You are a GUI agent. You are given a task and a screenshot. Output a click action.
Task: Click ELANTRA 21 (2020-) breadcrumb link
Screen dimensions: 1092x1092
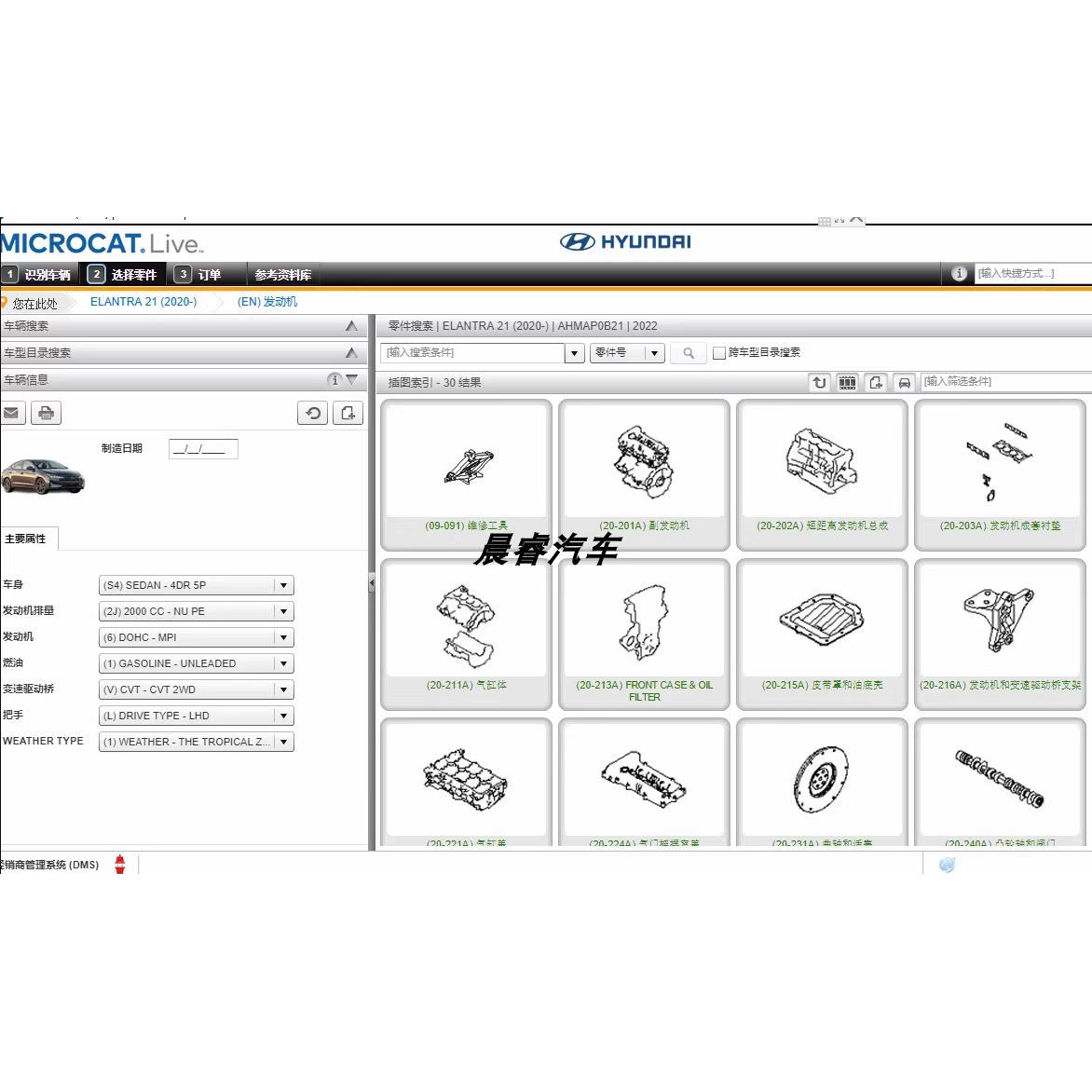click(143, 302)
